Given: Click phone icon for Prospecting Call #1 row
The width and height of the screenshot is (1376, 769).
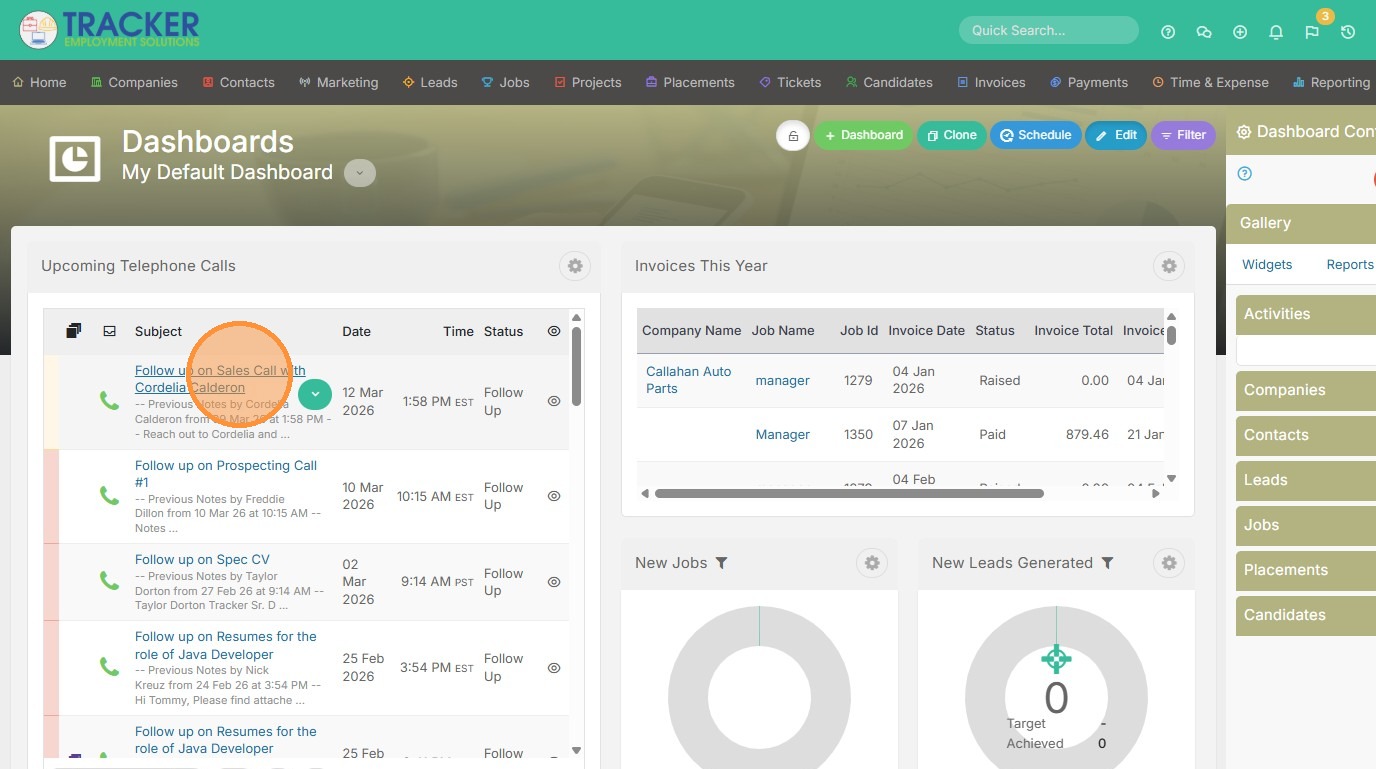Looking at the screenshot, I should [x=109, y=496].
